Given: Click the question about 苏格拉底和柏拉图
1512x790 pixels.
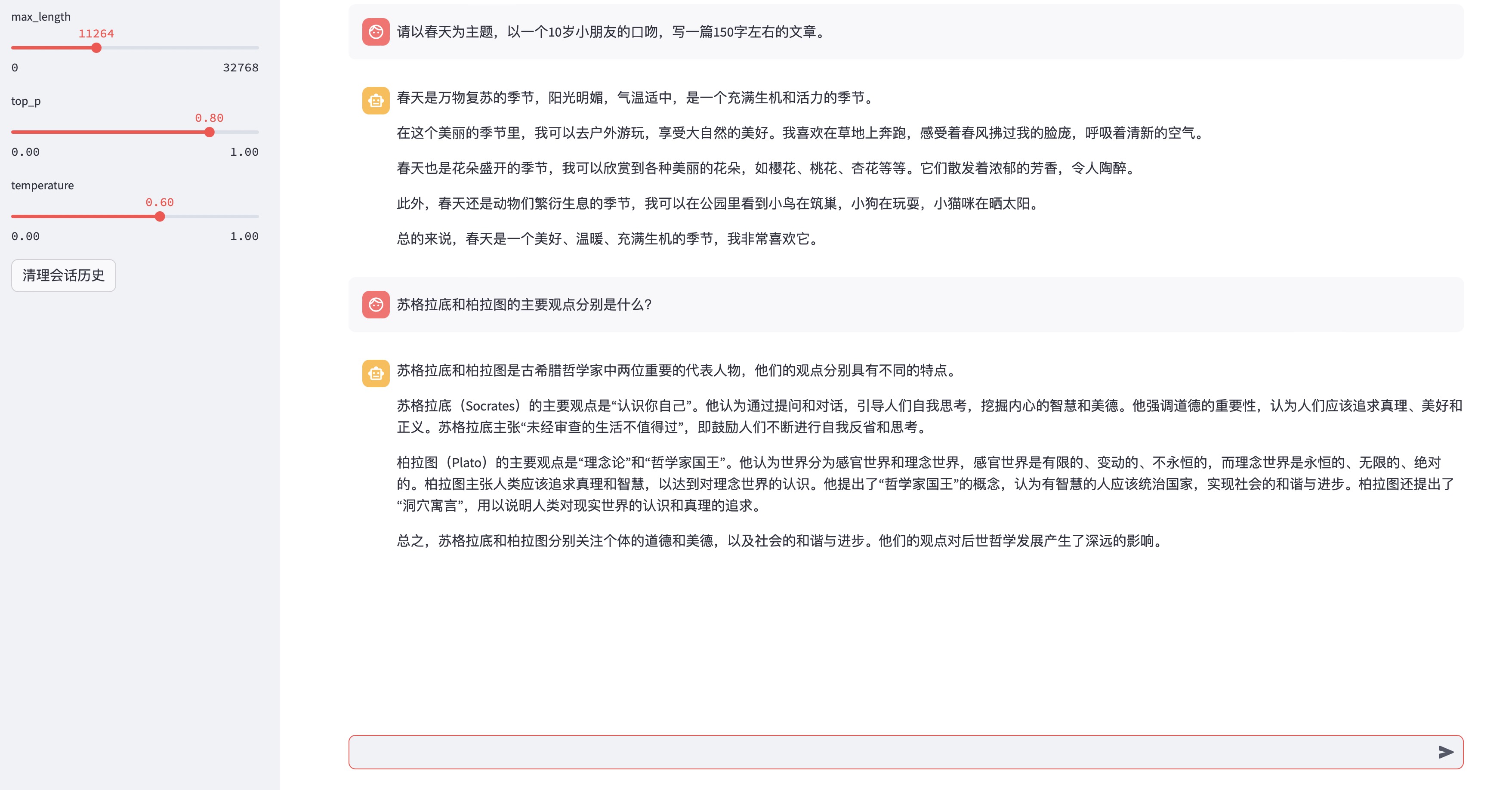Looking at the screenshot, I should pos(524,305).
